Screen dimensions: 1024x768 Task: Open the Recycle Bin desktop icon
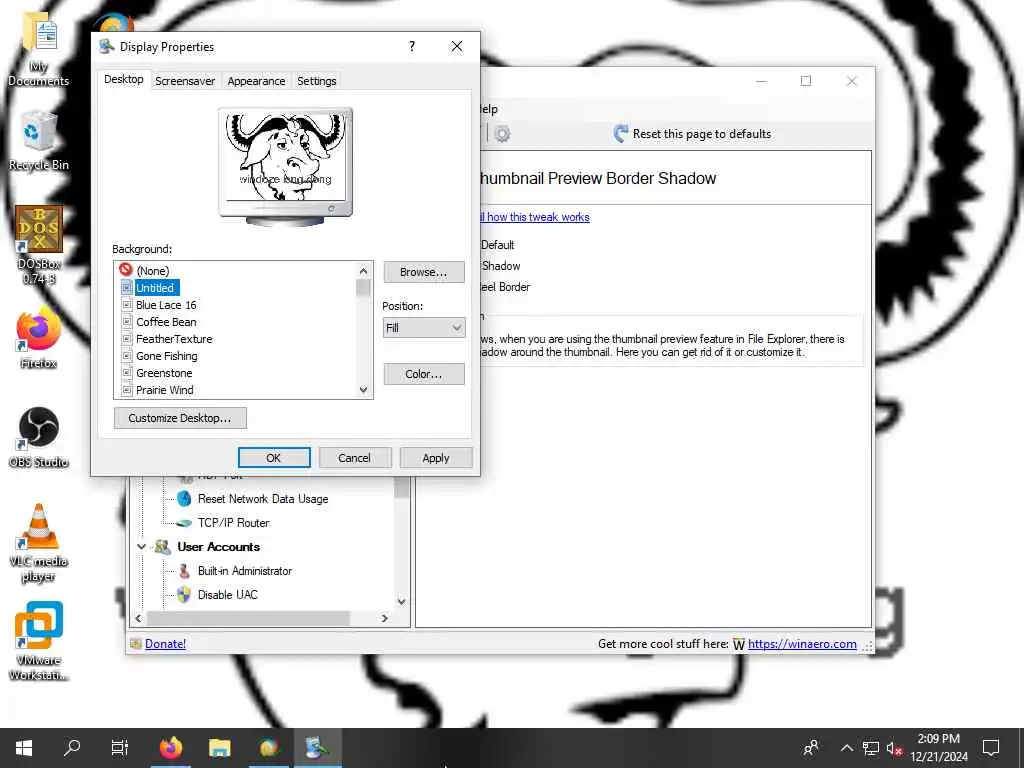(39, 140)
